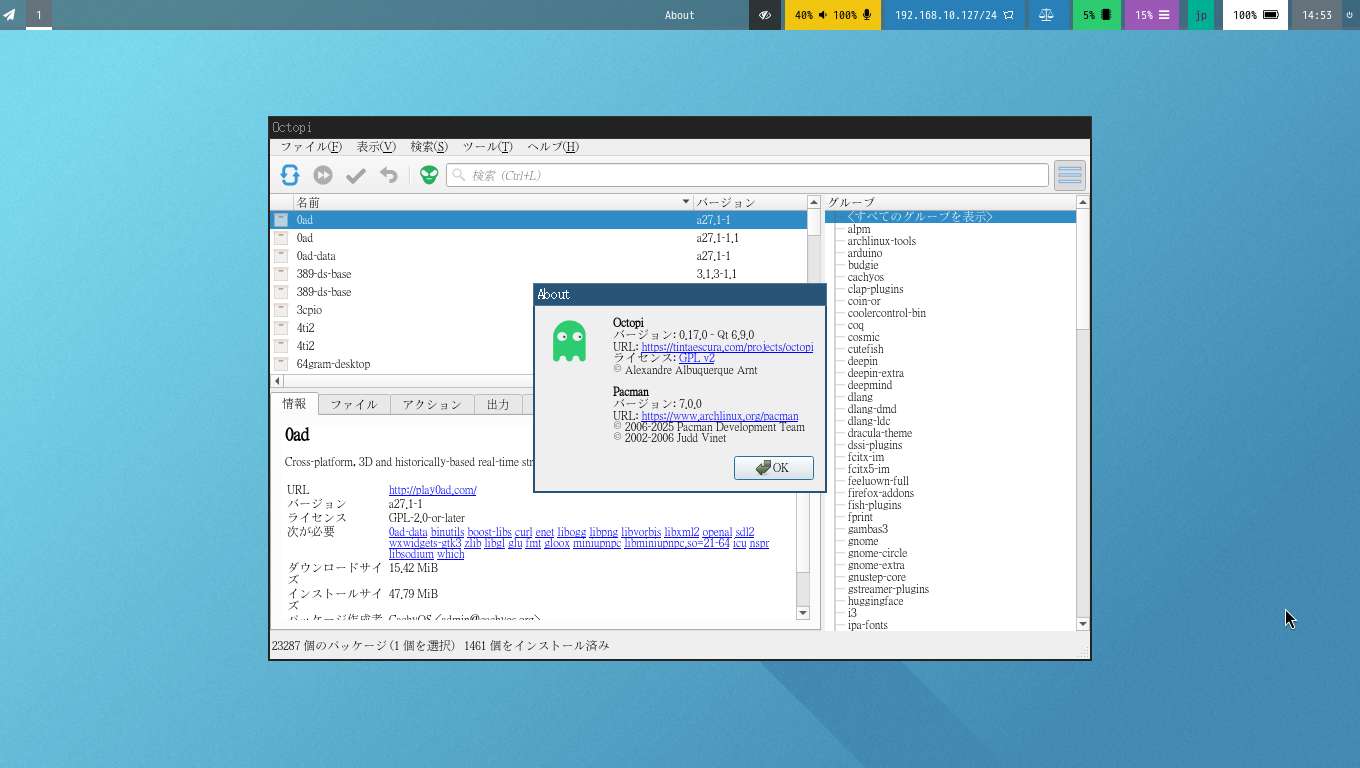The width and height of the screenshot is (1360, 768).
Task: Toggle the microphone in the yellow volume block
Action: pos(867,15)
